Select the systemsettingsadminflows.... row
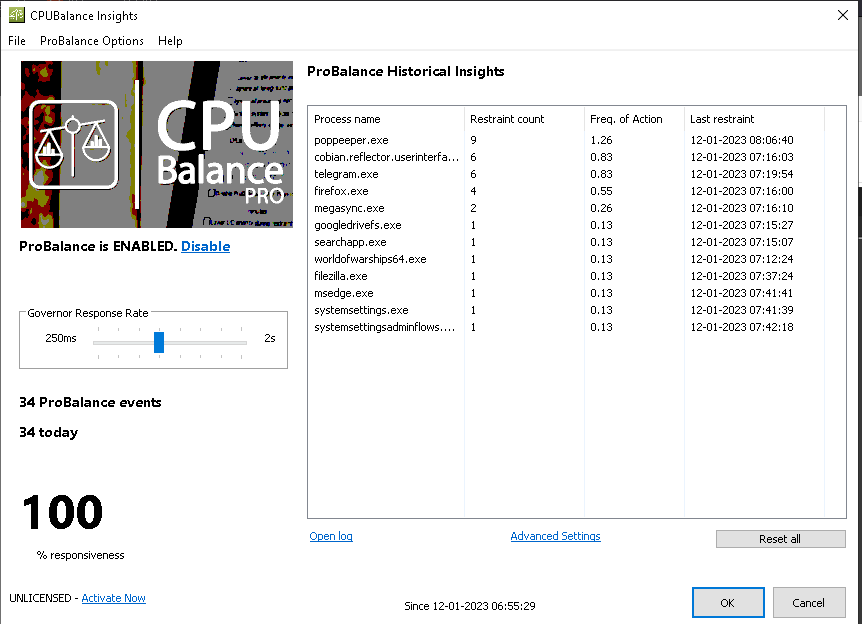Viewport: 862px width, 624px height. (x=566, y=328)
